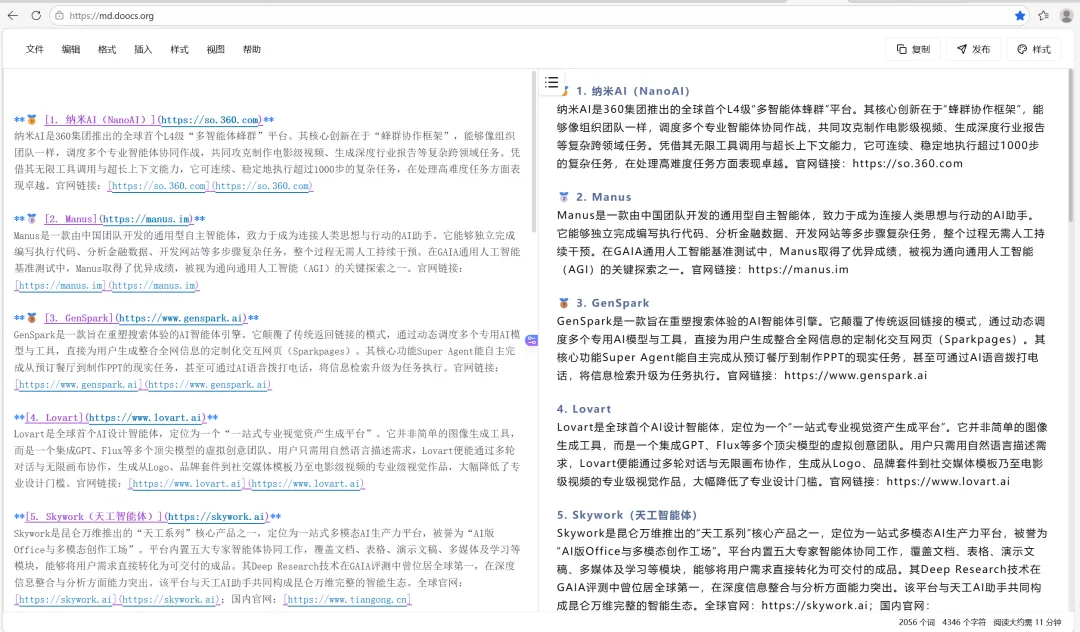Click editor link https://www.tiangong.cn
This screenshot has width=1080, height=632.
pos(347,600)
